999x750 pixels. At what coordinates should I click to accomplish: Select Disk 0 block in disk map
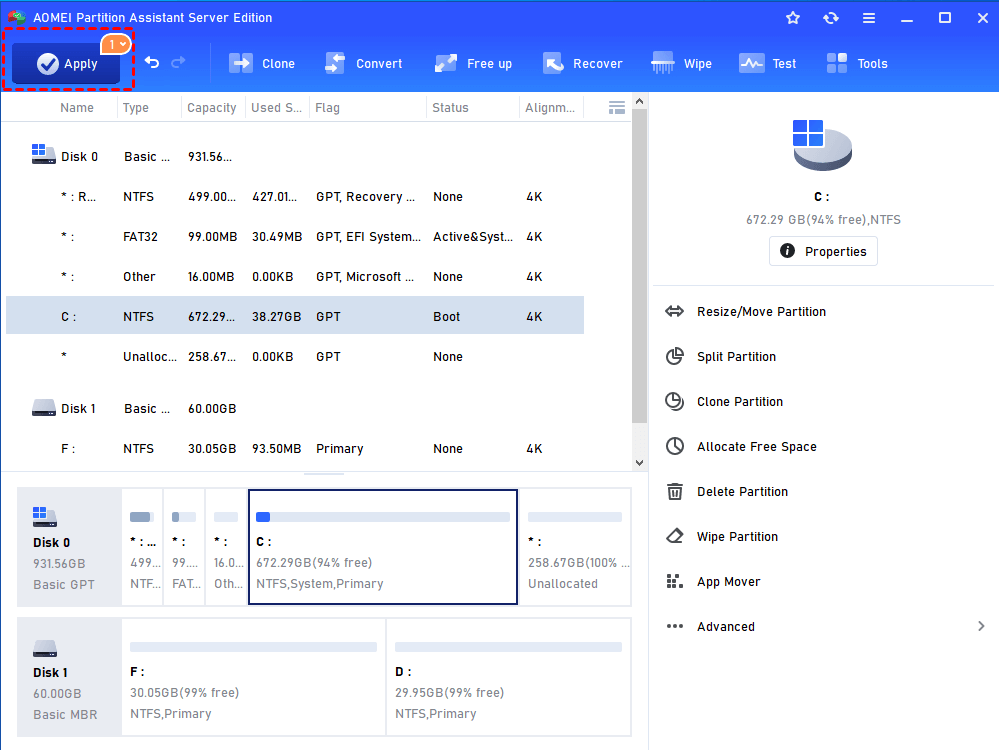(69, 547)
